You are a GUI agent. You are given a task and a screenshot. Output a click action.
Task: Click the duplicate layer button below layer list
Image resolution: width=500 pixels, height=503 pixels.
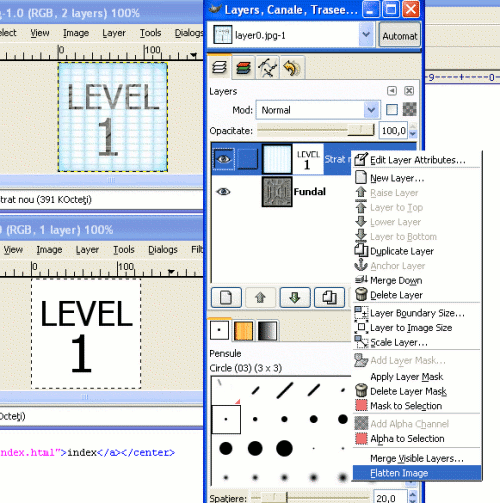329,297
